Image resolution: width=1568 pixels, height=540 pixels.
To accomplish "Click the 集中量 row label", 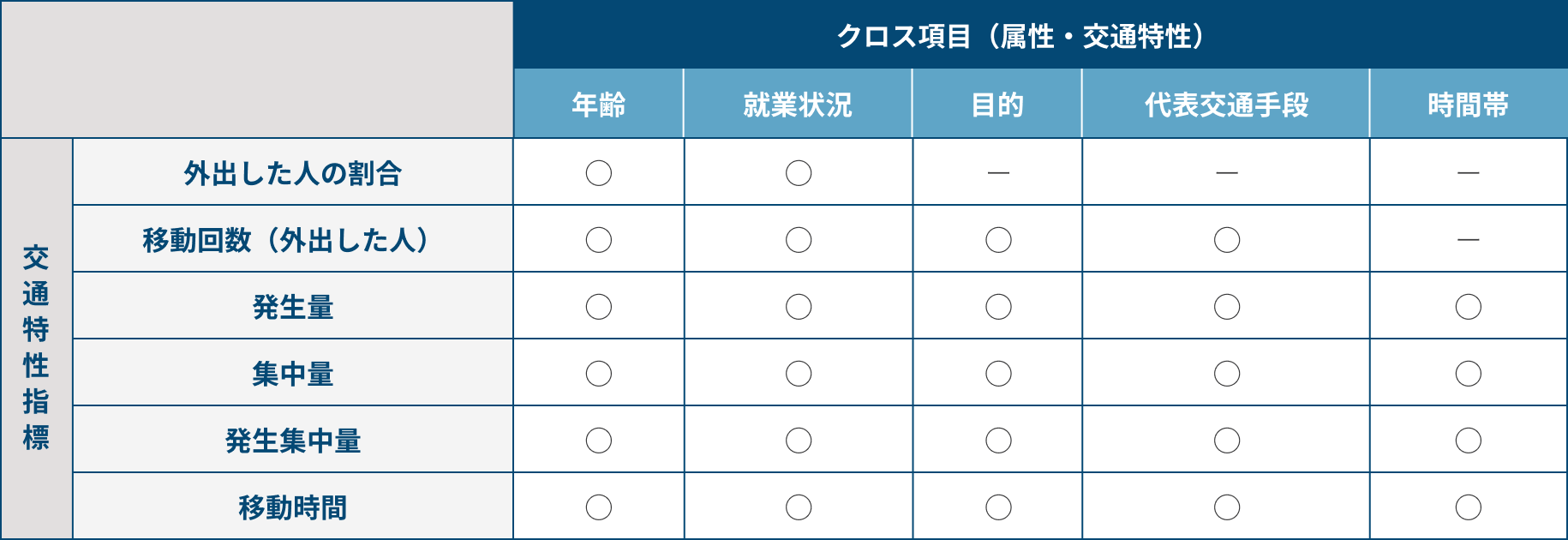I will point(293,373).
